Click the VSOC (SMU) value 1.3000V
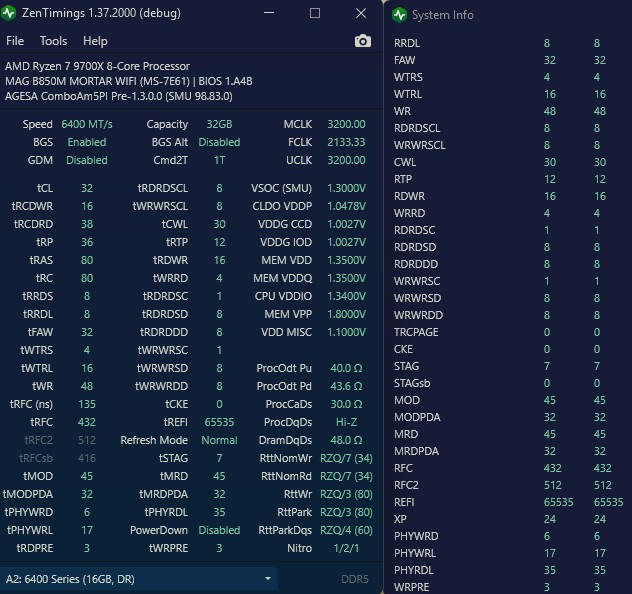The image size is (632, 594). pos(346,188)
